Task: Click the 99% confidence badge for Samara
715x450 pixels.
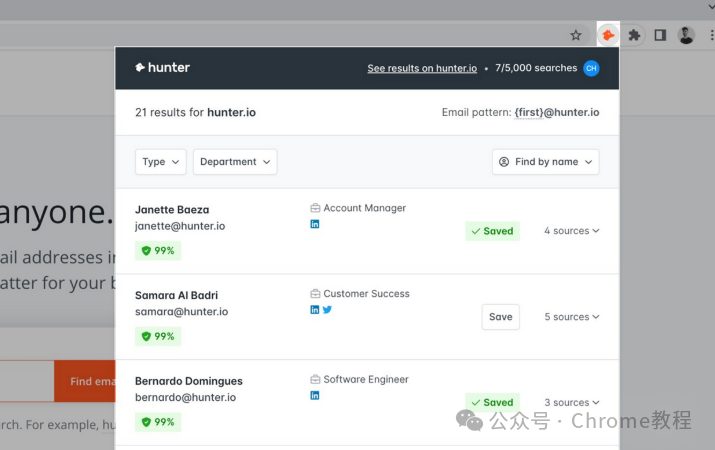Action: pyautogui.click(x=158, y=336)
